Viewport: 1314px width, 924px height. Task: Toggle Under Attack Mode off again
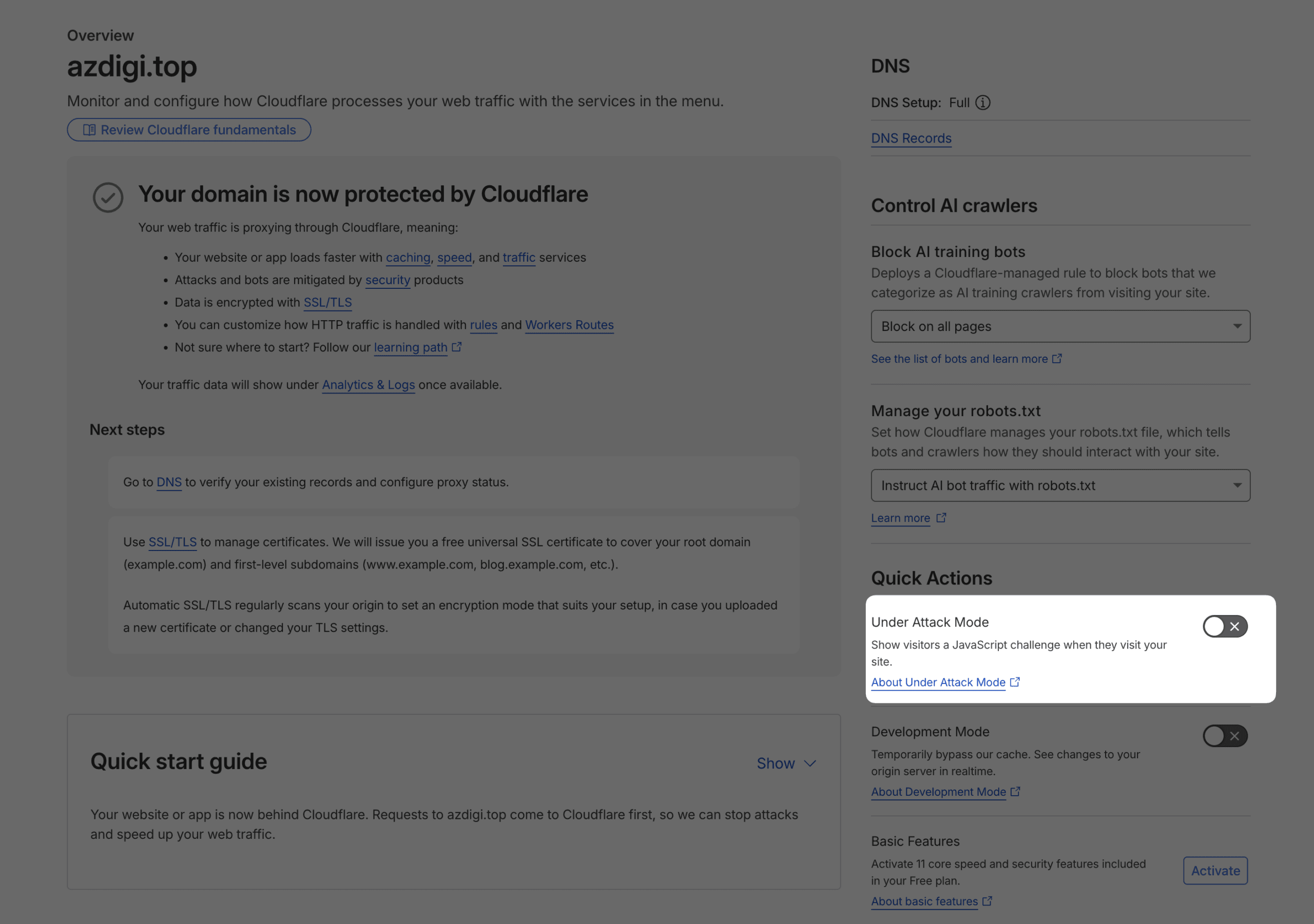pyautogui.click(x=1225, y=626)
